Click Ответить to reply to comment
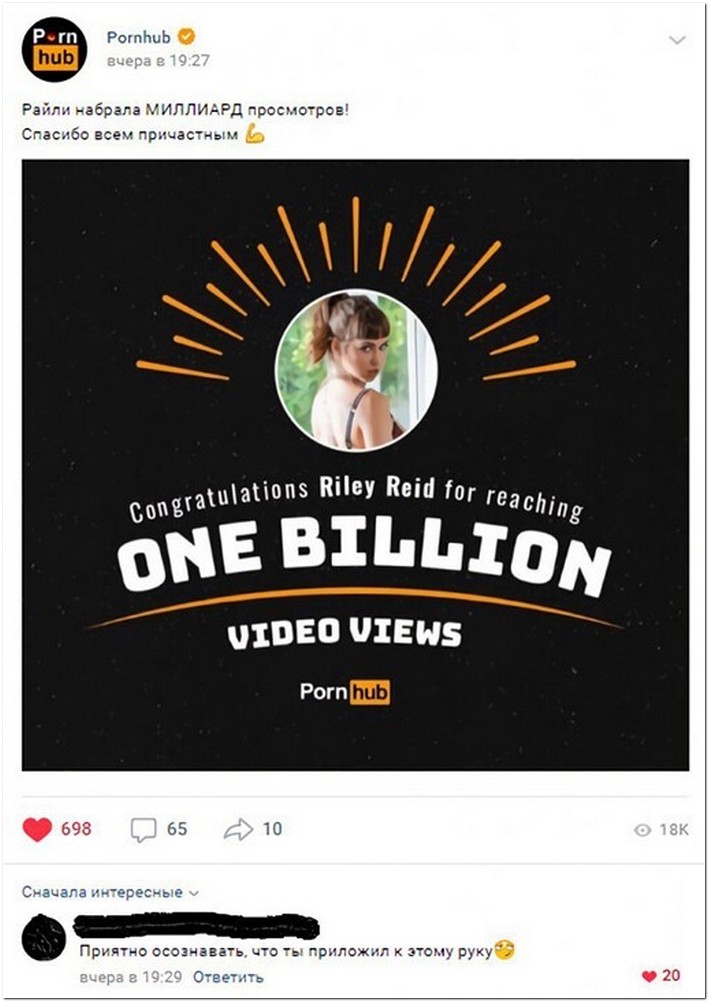This screenshot has width=709, height=1002. point(228,977)
